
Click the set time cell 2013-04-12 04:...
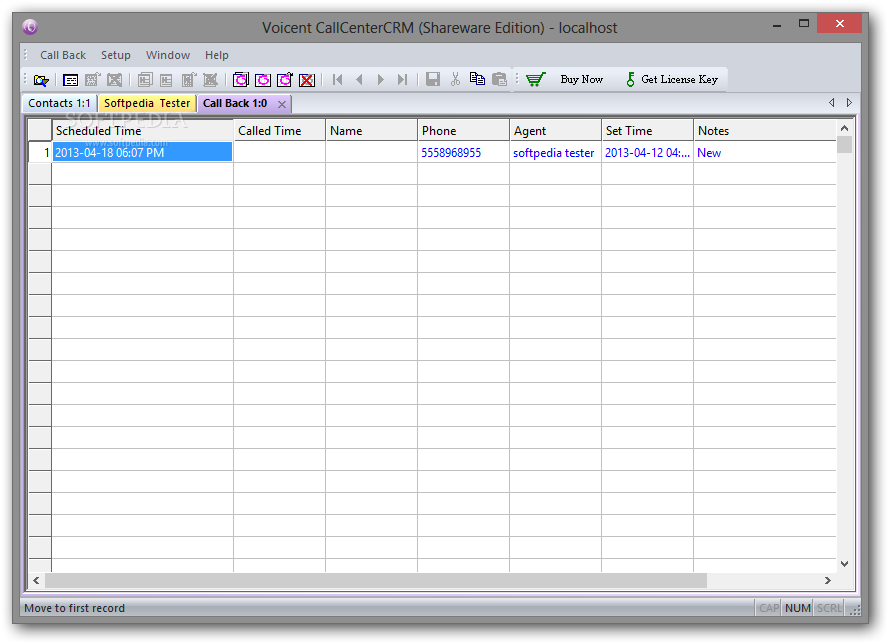pos(647,152)
